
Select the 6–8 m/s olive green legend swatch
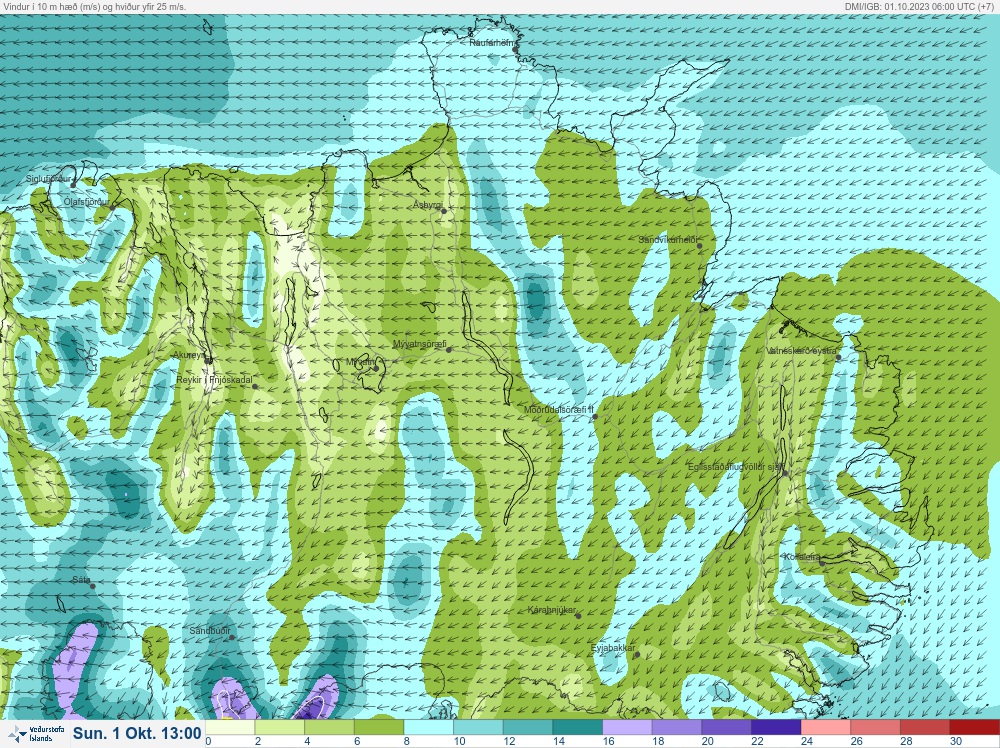(379, 727)
